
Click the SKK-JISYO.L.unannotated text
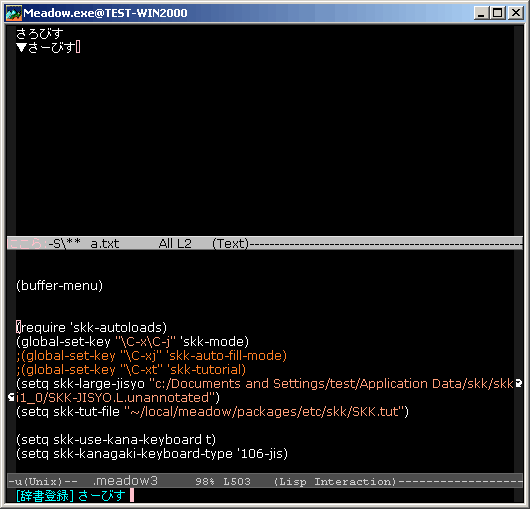pyautogui.click(x=129, y=398)
